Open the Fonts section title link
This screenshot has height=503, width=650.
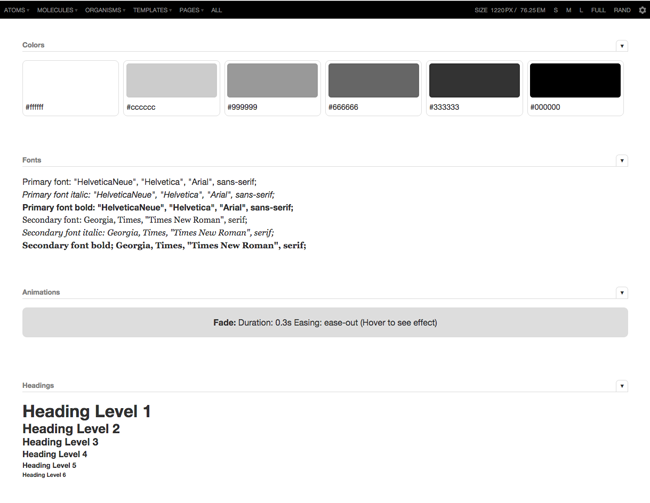(32, 160)
